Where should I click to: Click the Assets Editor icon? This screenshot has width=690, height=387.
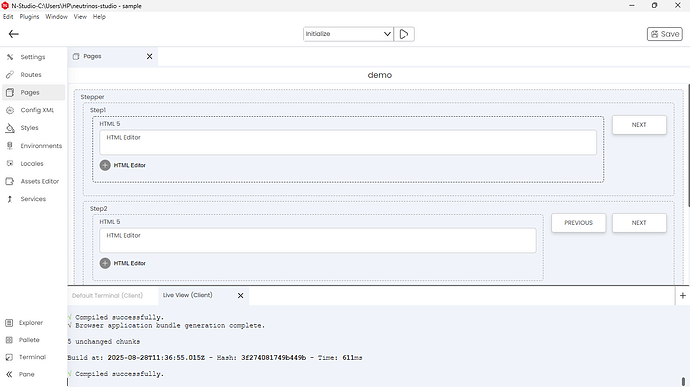coord(10,181)
